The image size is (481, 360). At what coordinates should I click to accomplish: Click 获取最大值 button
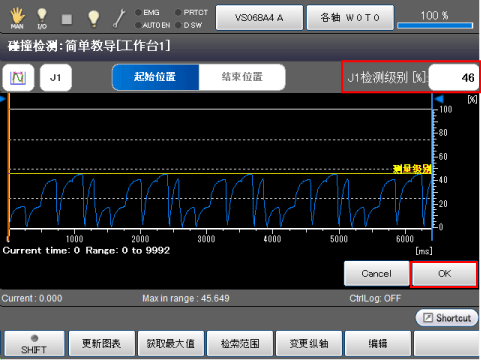coord(171,344)
